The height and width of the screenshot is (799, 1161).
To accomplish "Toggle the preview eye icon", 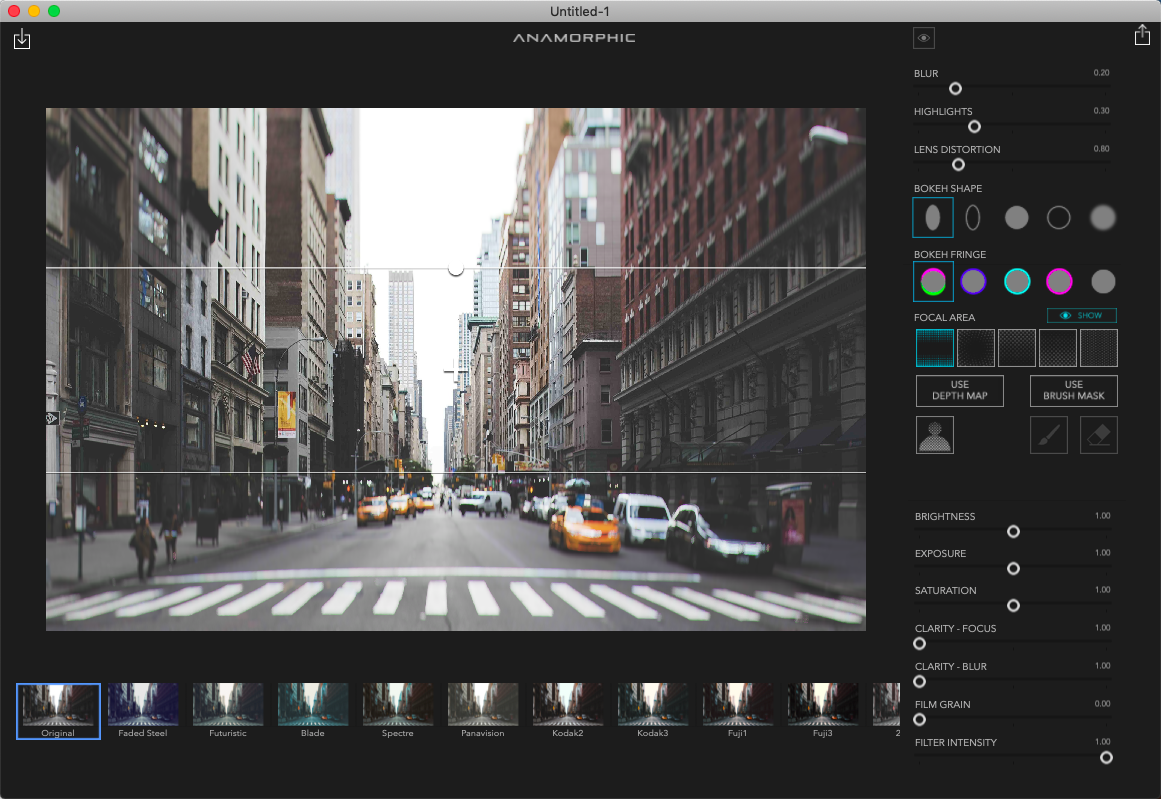I will click(x=923, y=38).
